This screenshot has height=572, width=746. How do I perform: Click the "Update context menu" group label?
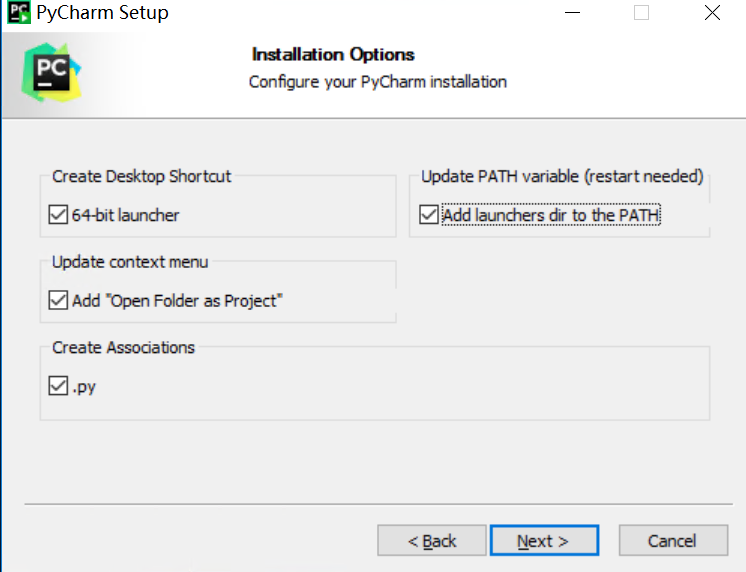131,263
